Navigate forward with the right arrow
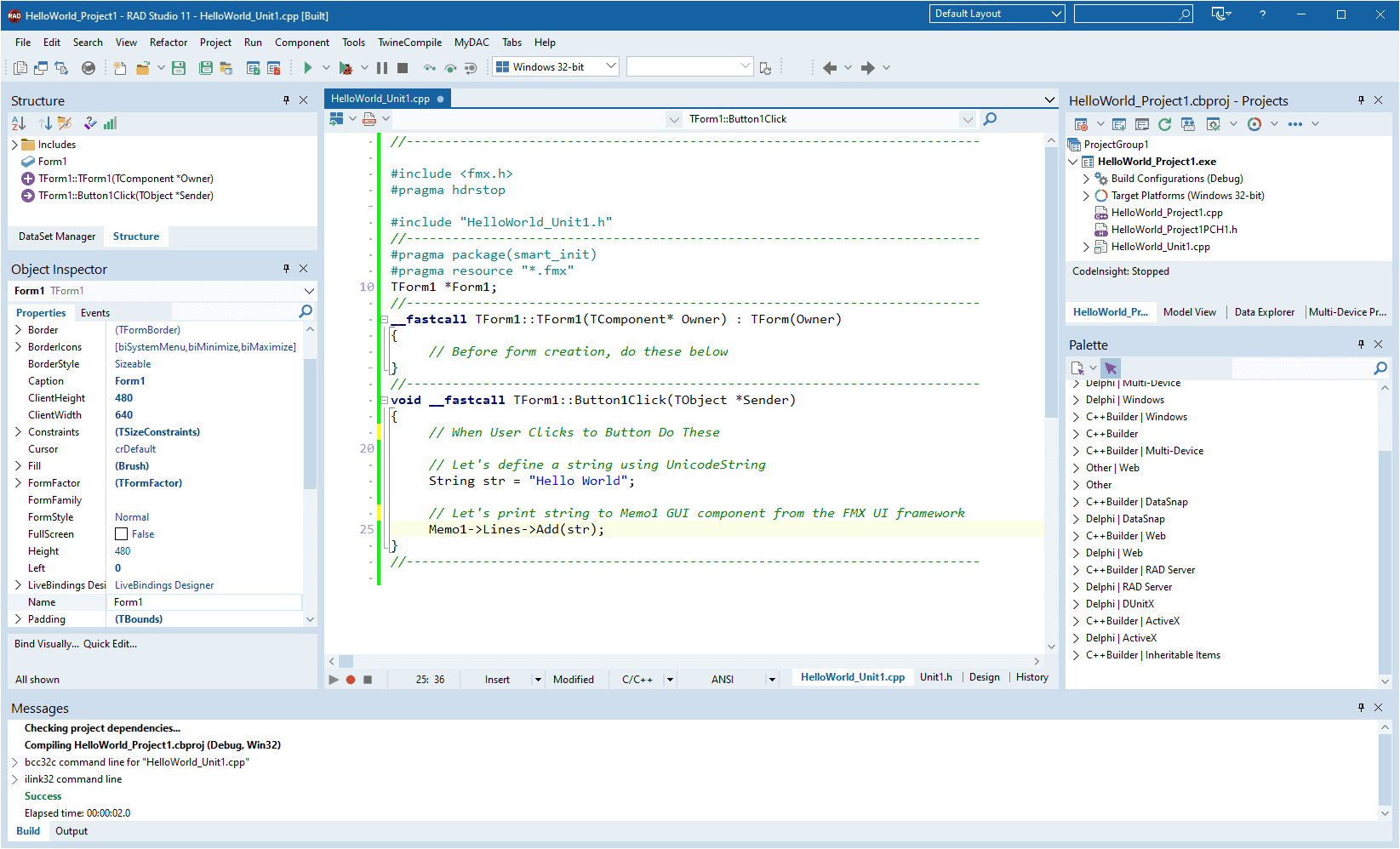Image resolution: width=1400 pixels, height=849 pixels. point(868,67)
